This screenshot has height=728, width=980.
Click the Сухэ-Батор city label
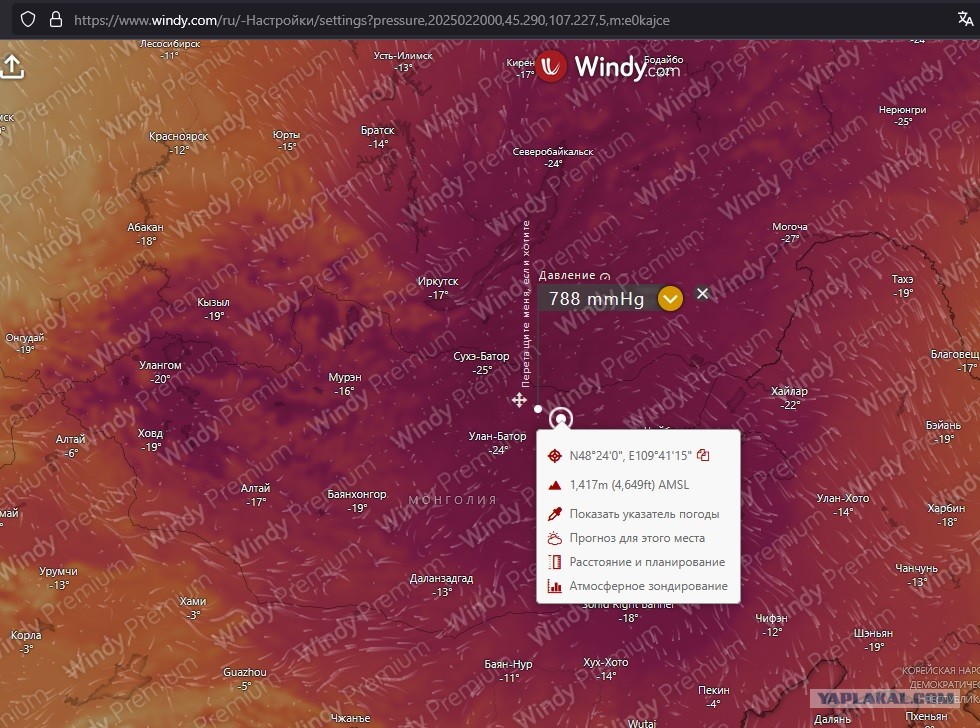click(x=481, y=356)
